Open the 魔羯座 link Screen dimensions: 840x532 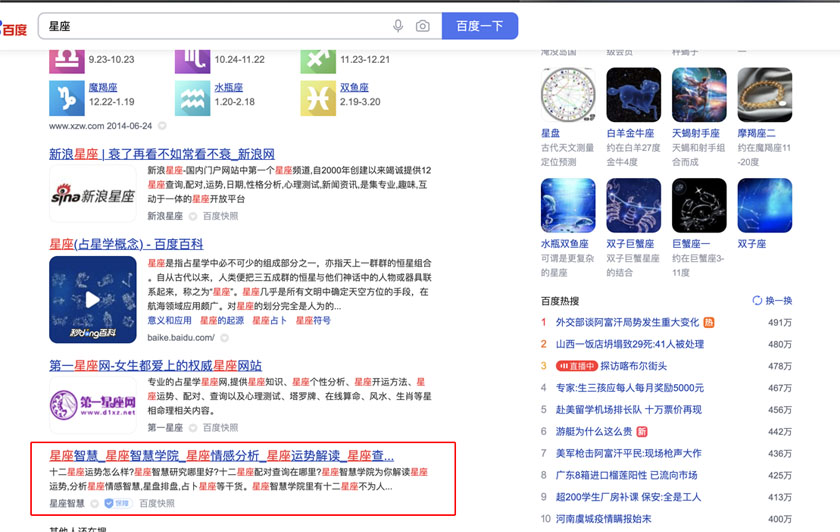point(103,87)
